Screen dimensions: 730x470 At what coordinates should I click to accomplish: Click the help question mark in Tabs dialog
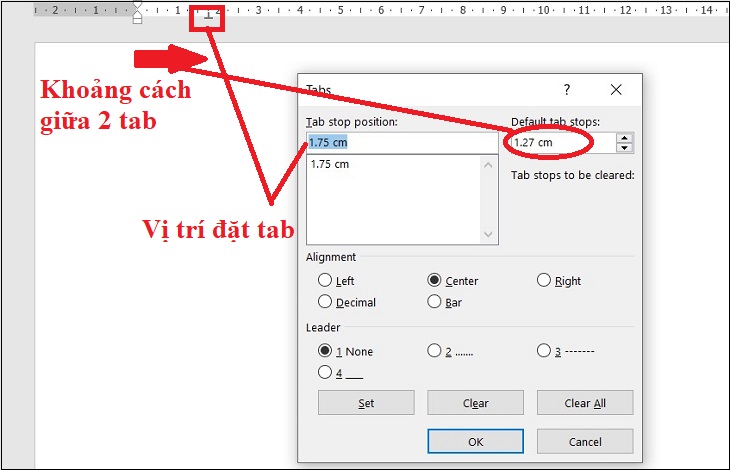coord(567,89)
